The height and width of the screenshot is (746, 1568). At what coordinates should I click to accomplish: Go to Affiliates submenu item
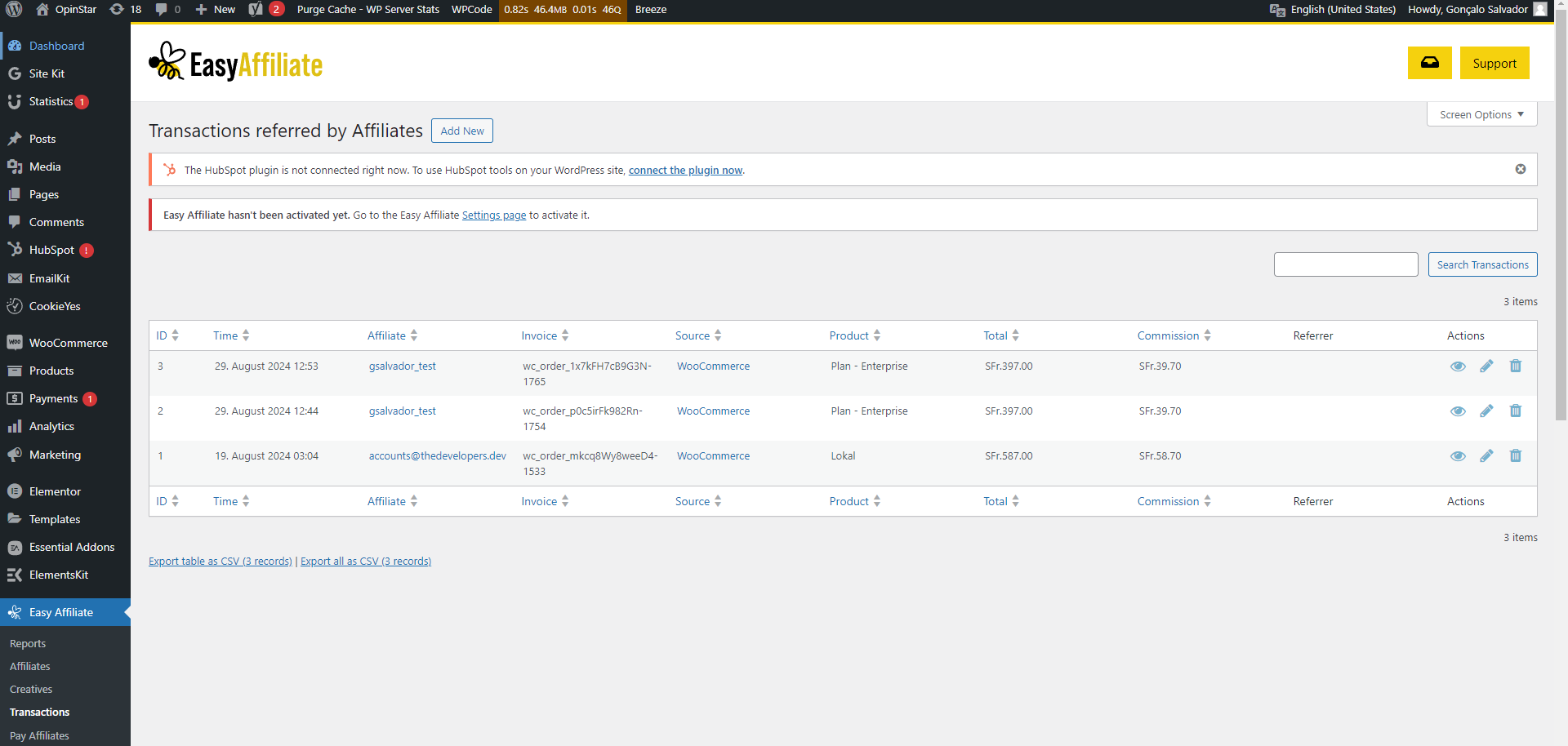[30, 667]
